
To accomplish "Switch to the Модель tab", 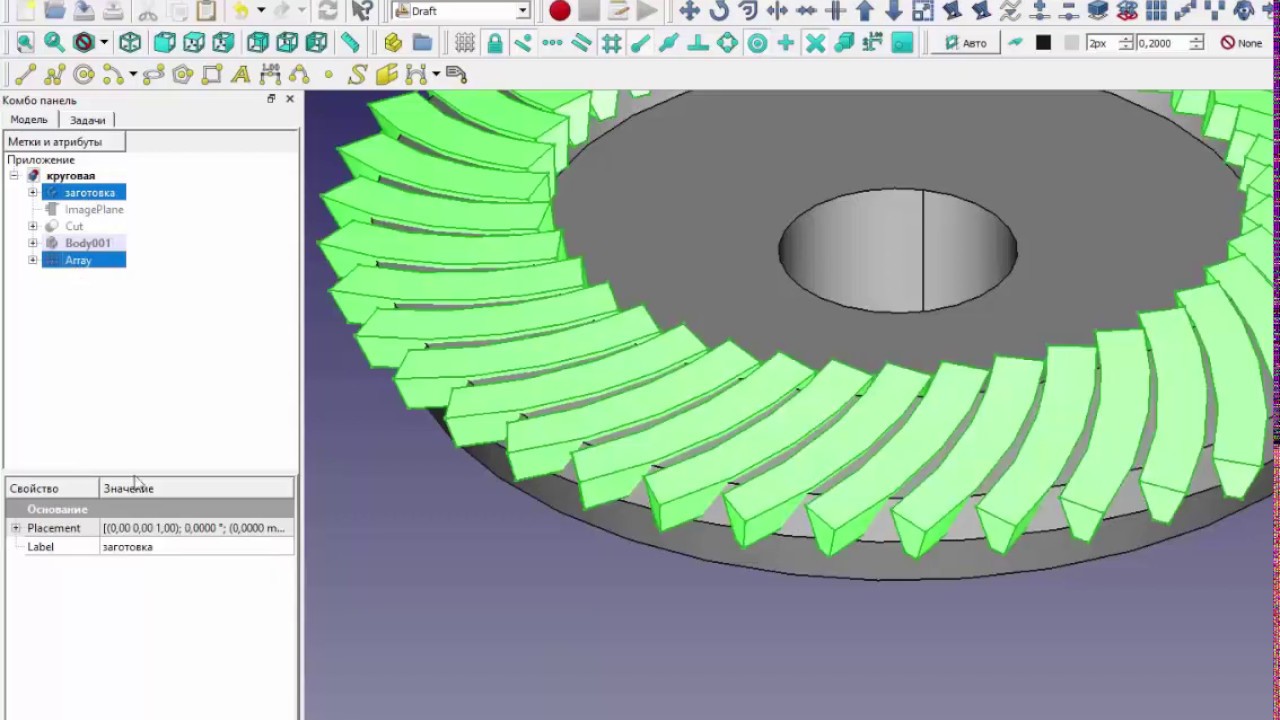I will pos(29,120).
